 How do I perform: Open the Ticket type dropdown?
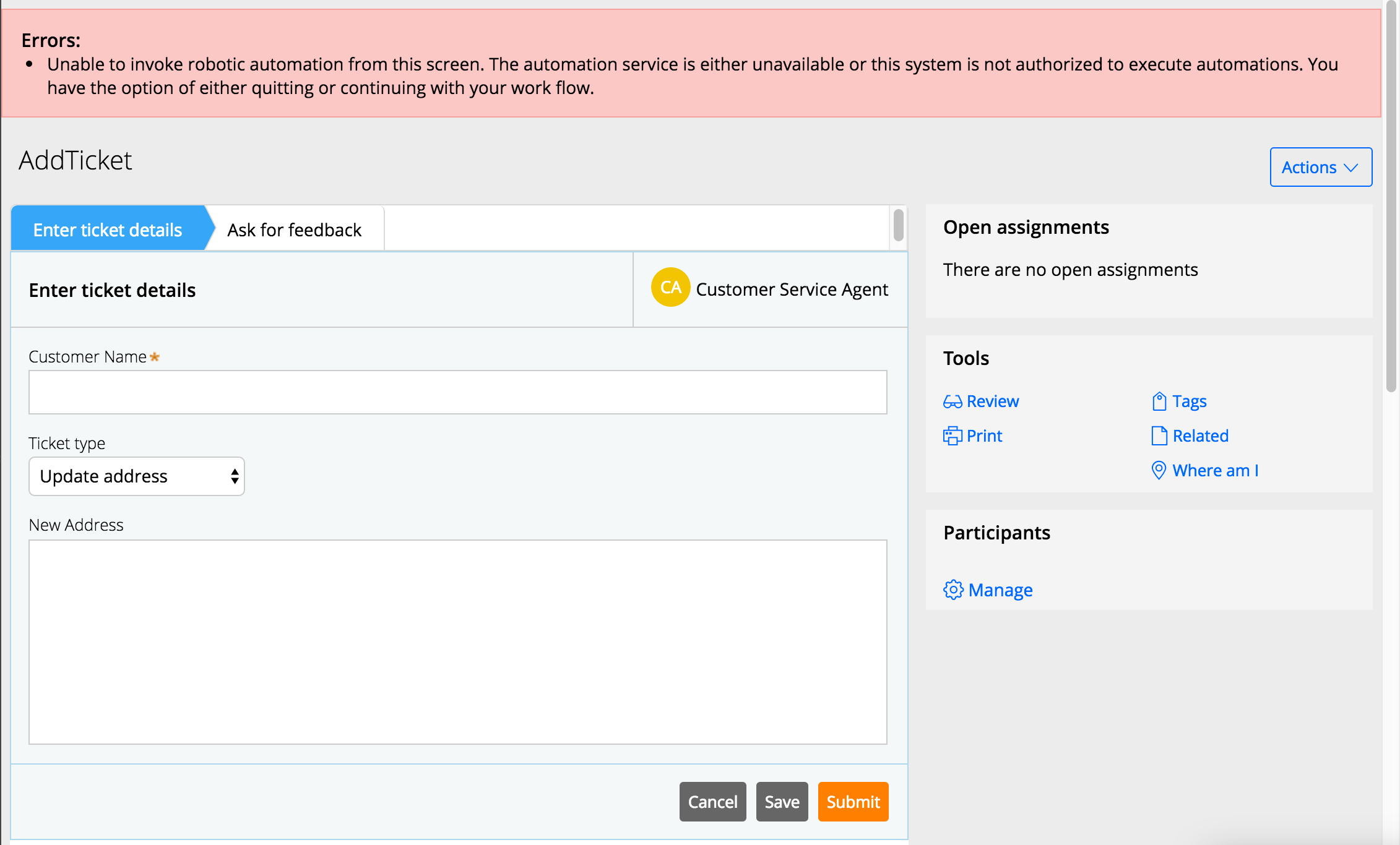(x=137, y=476)
